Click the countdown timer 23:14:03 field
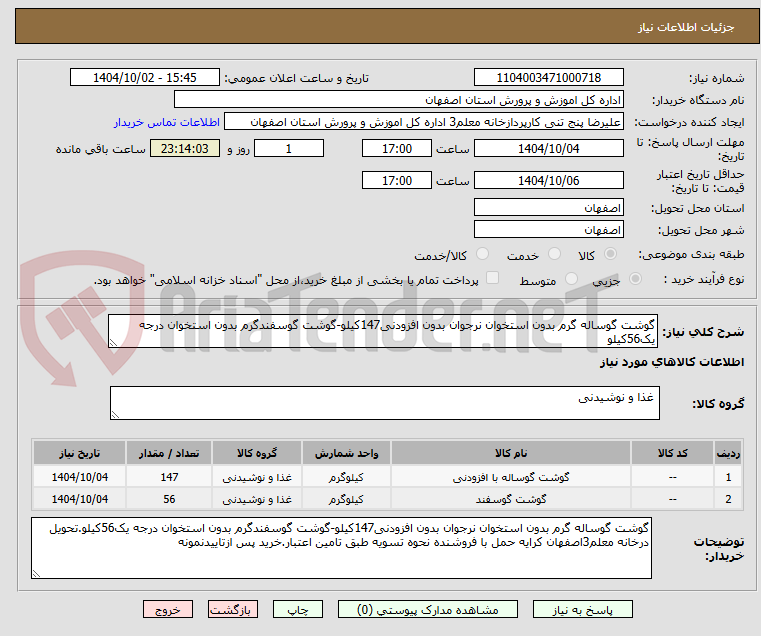761x636 pixels. pyautogui.click(x=185, y=149)
